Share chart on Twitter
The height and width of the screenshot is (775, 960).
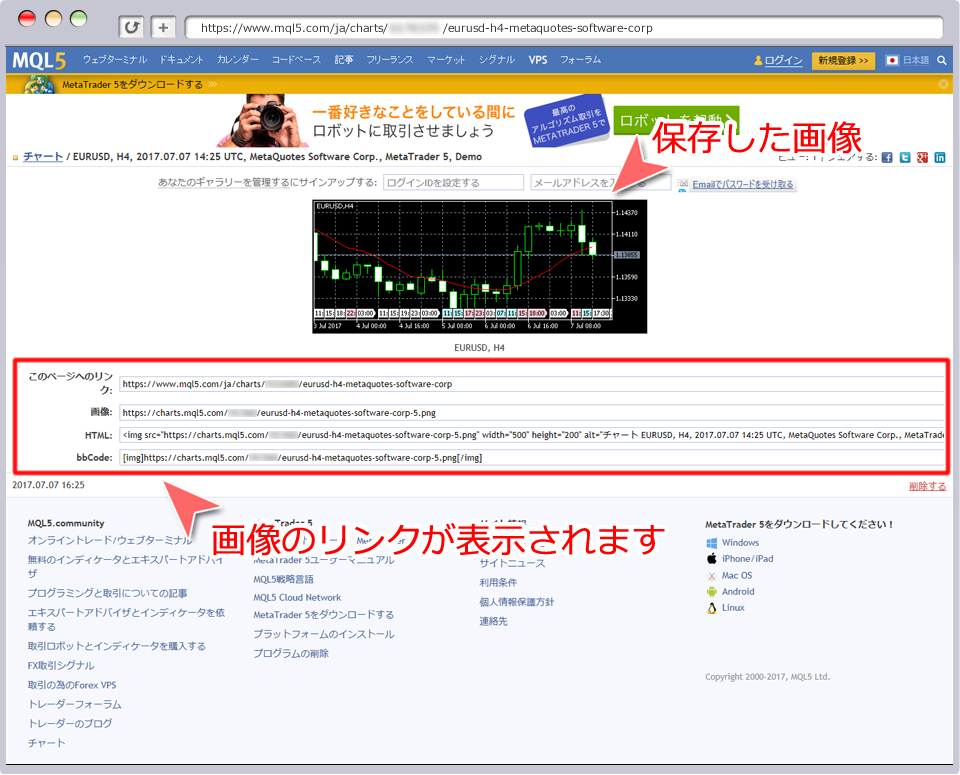(x=905, y=157)
